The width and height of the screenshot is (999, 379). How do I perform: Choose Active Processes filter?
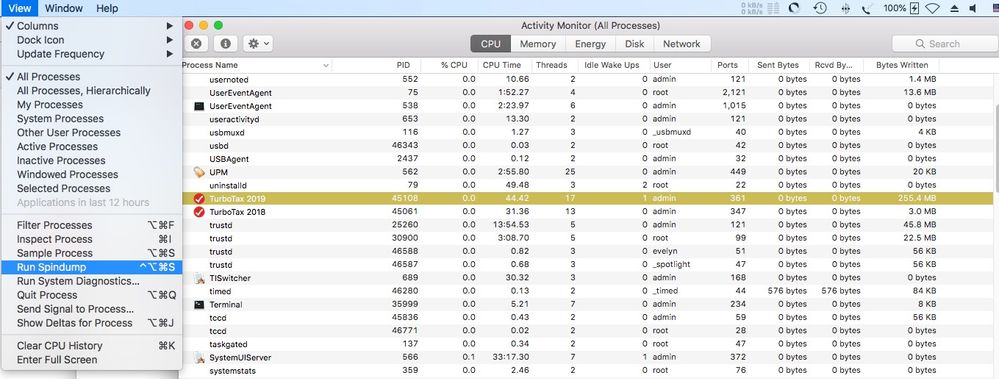(91, 147)
